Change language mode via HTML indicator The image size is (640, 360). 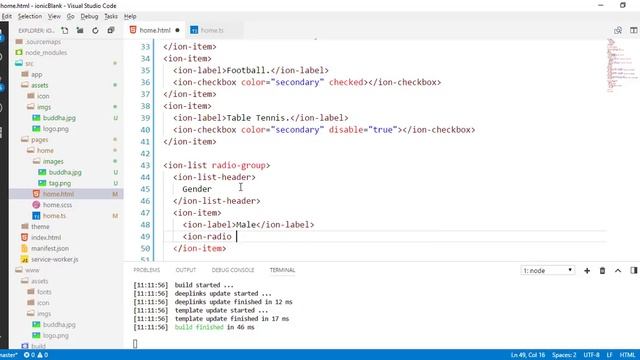(x=627, y=355)
